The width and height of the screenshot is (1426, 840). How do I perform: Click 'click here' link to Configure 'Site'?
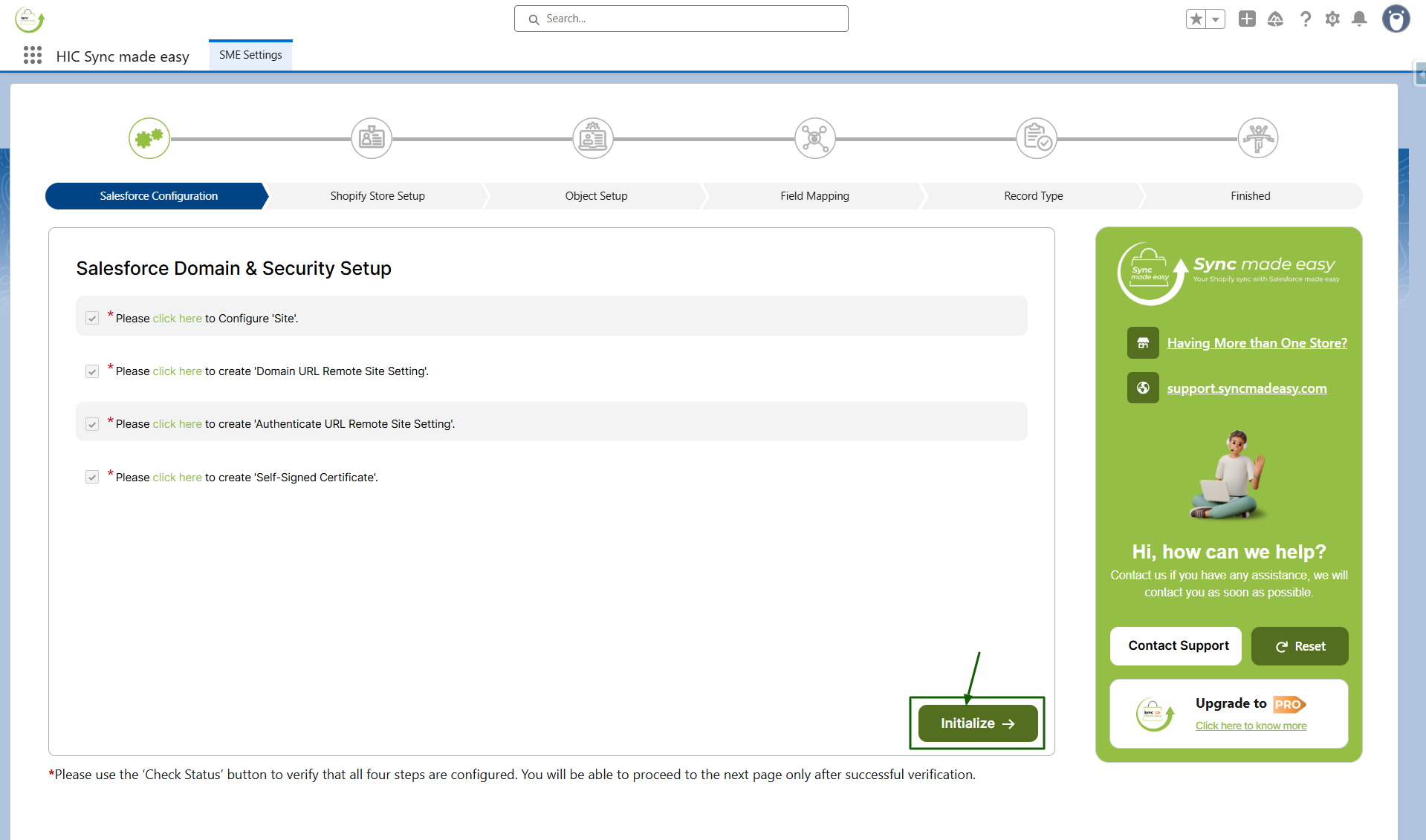177,319
